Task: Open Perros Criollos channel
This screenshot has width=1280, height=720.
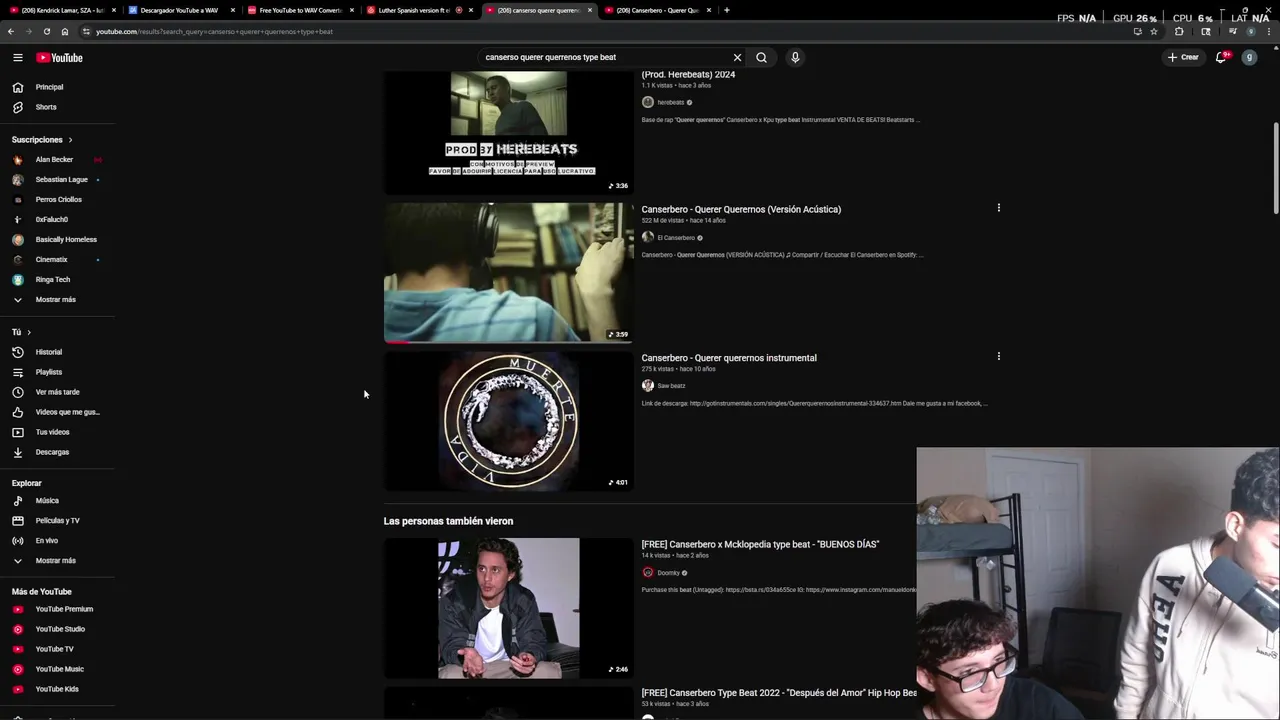Action: click(57, 199)
